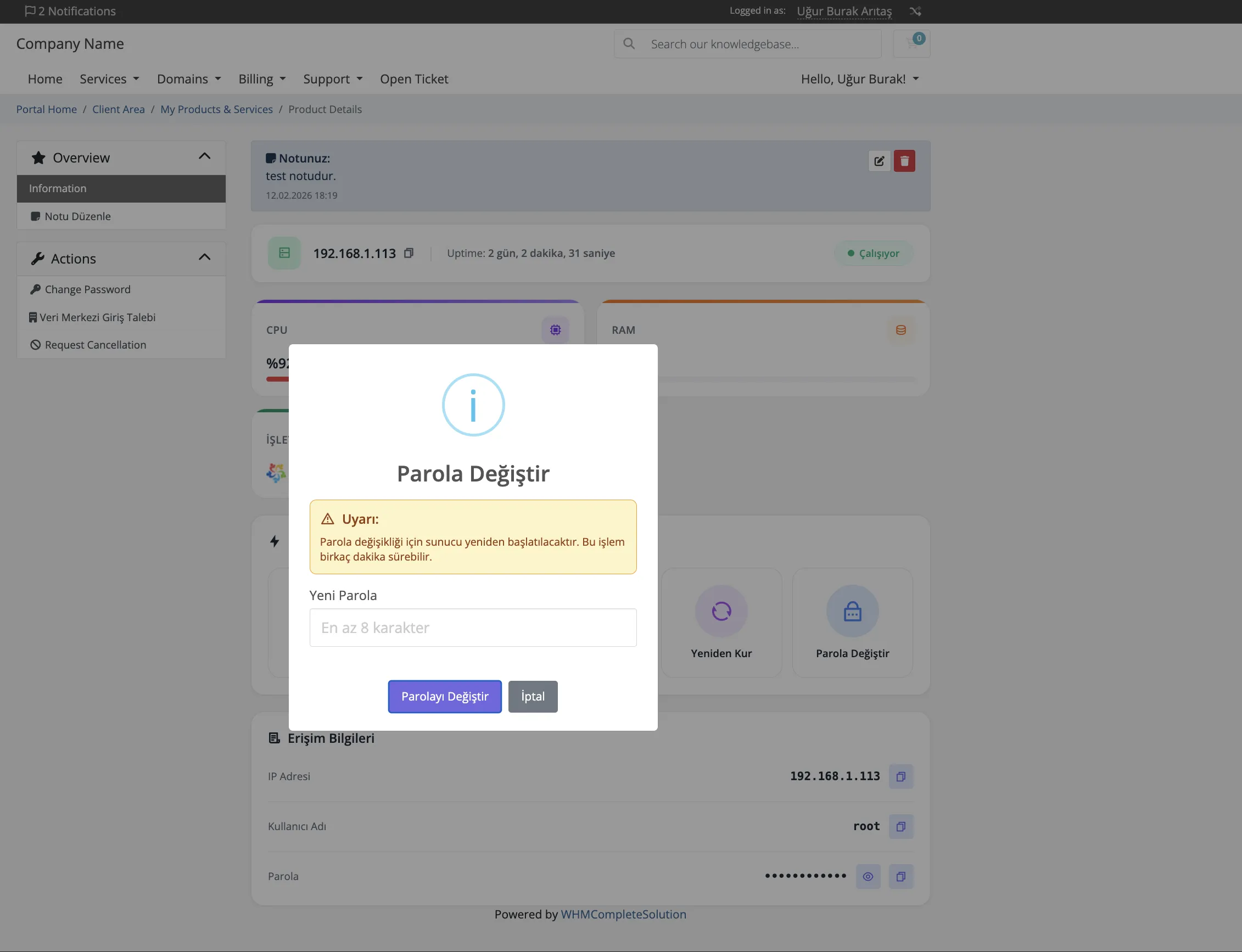Click the CPU label

pyautogui.click(x=277, y=330)
